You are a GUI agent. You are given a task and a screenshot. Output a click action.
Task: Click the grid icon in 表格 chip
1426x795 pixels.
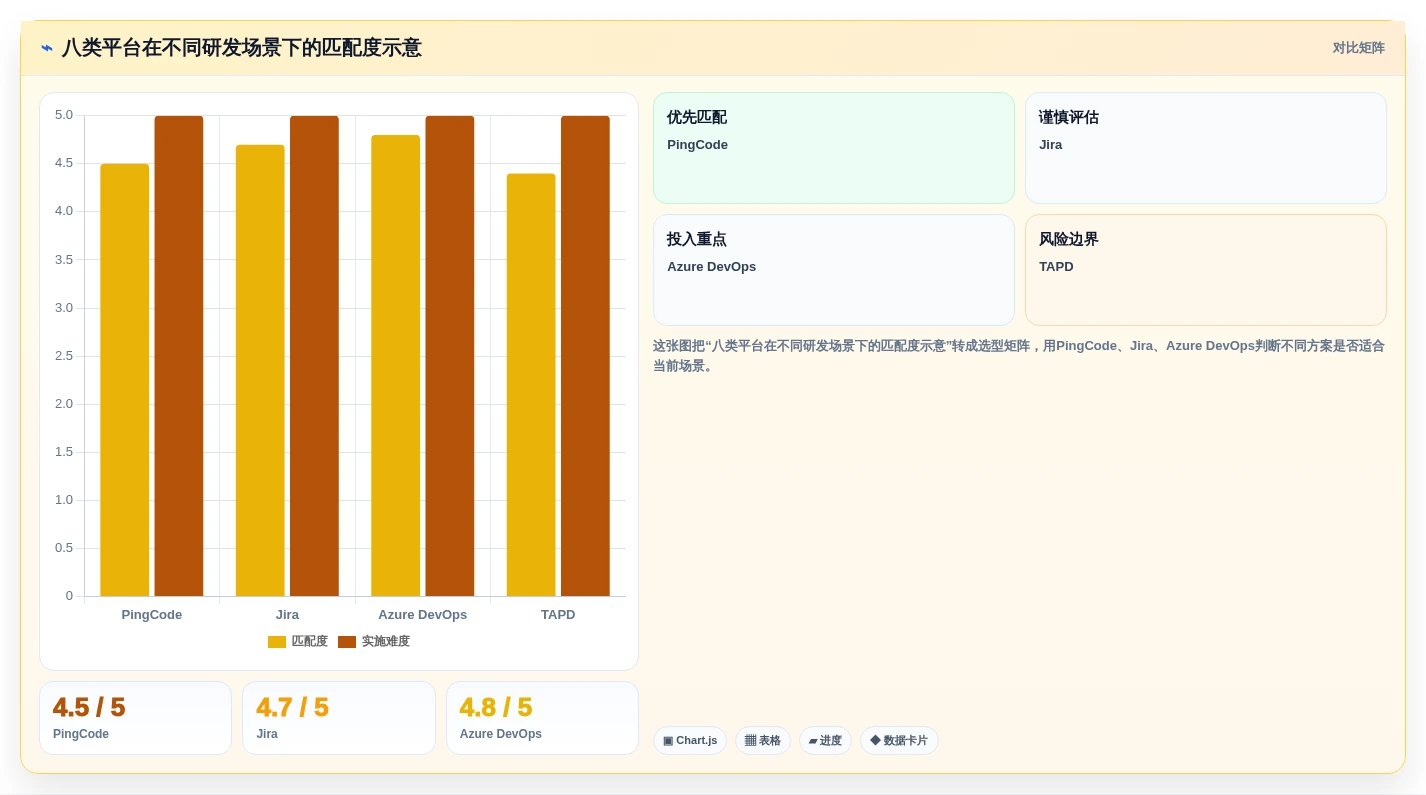click(x=750, y=741)
